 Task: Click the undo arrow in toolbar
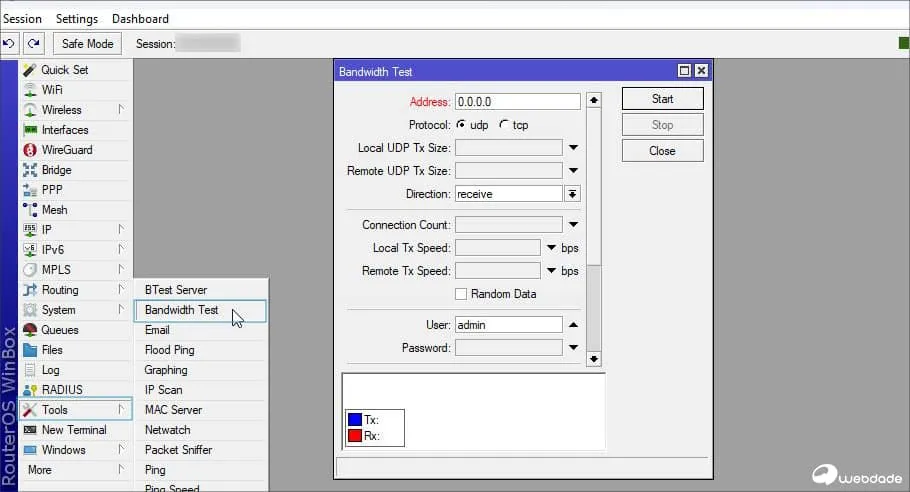[10, 44]
